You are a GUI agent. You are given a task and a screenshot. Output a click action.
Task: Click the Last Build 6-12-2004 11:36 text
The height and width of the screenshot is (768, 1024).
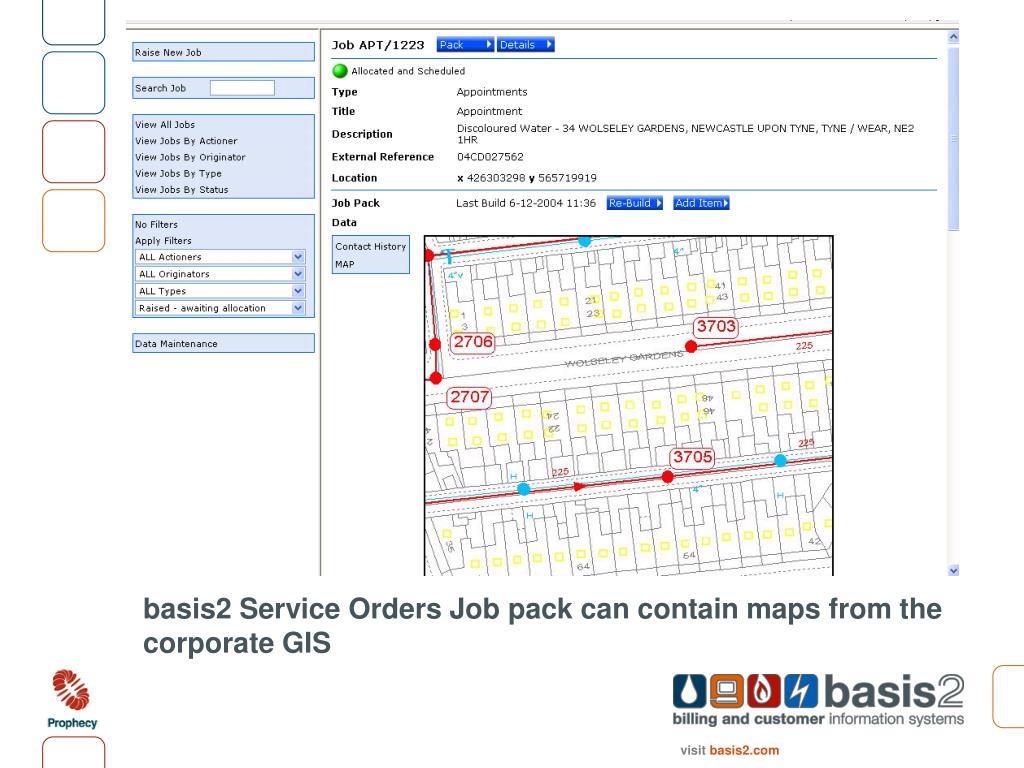pyautogui.click(x=526, y=203)
